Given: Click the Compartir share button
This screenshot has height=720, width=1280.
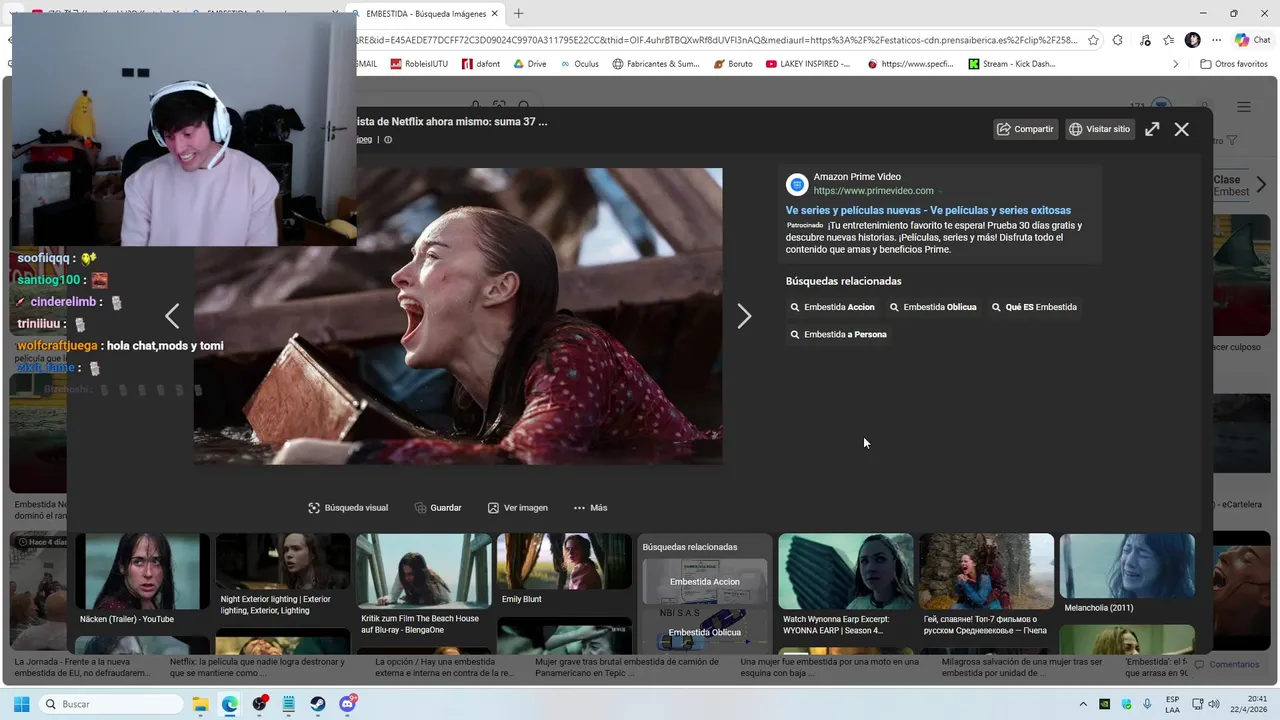Looking at the screenshot, I should (1025, 129).
